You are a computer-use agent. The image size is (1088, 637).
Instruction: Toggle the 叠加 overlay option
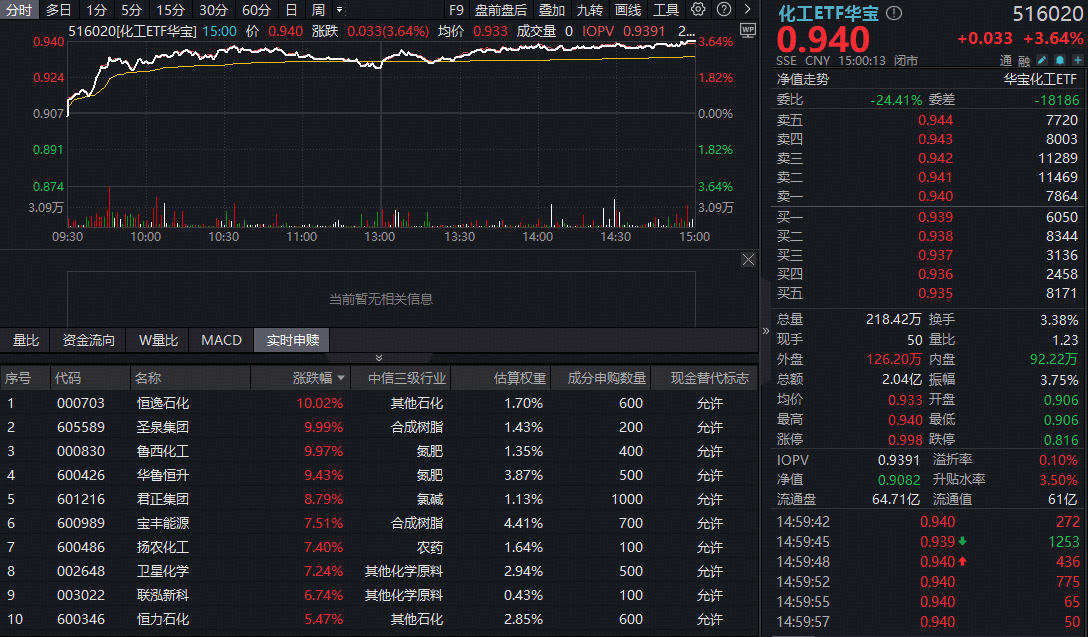pos(551,10)
